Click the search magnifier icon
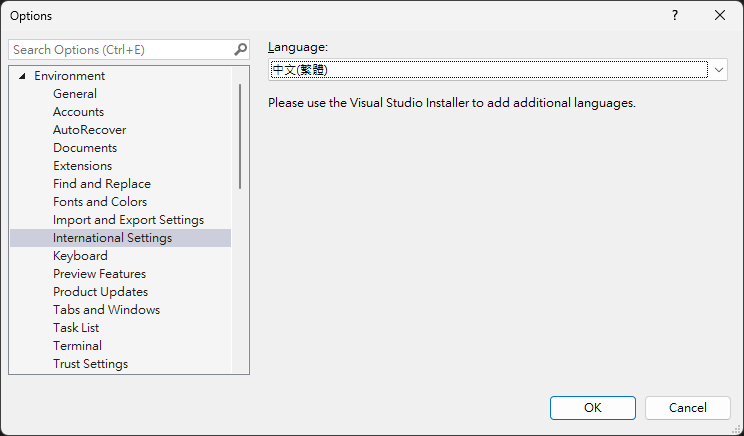 tap(241, 49)
